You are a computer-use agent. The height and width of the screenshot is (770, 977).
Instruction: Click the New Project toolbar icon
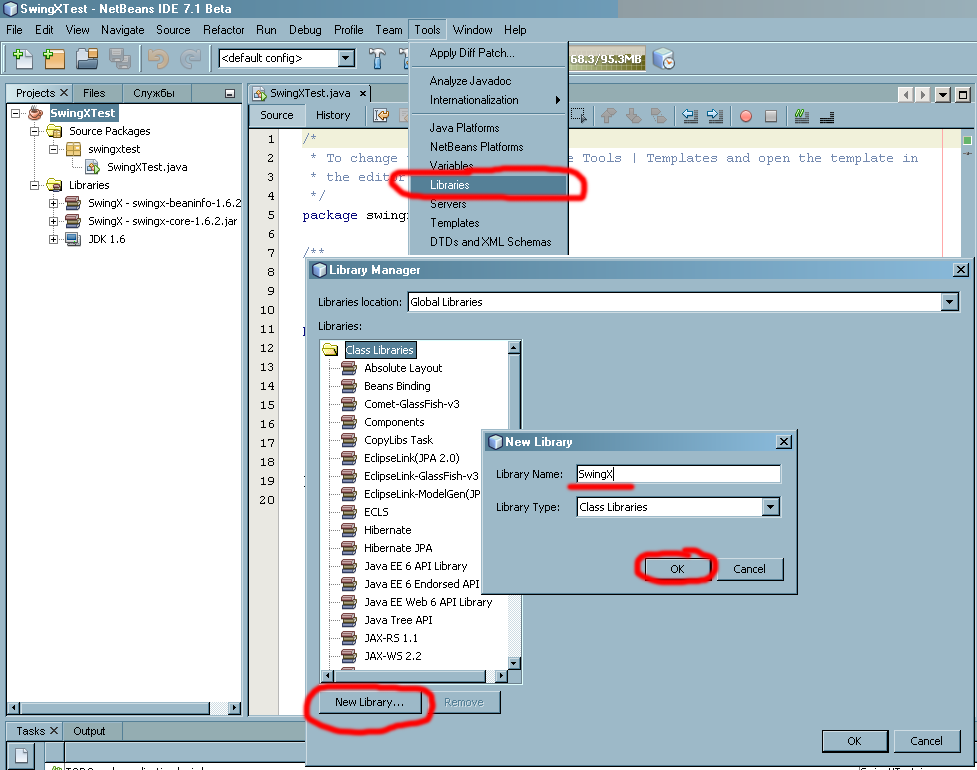point(54,59)
